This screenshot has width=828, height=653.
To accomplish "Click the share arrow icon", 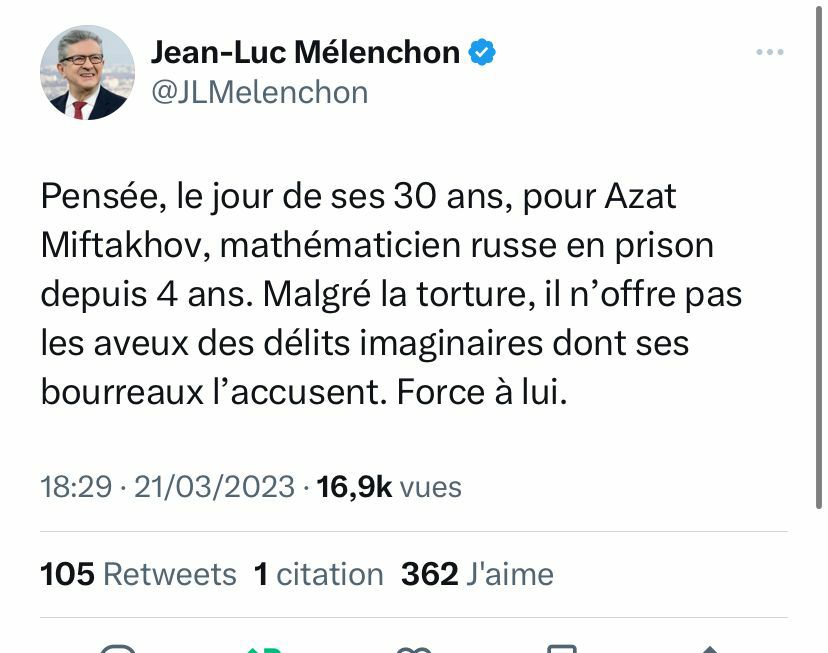I will [710, 649].
